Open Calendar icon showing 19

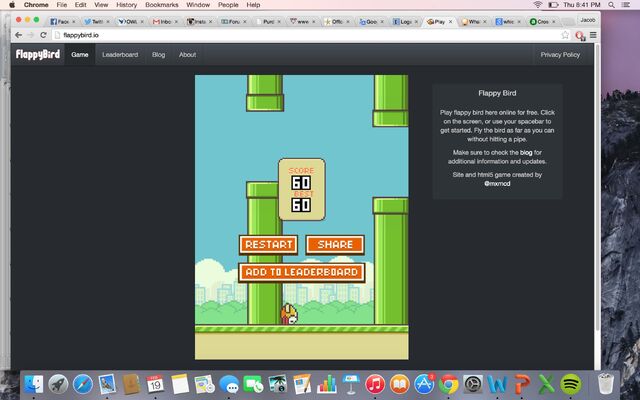tap(155, 384)
